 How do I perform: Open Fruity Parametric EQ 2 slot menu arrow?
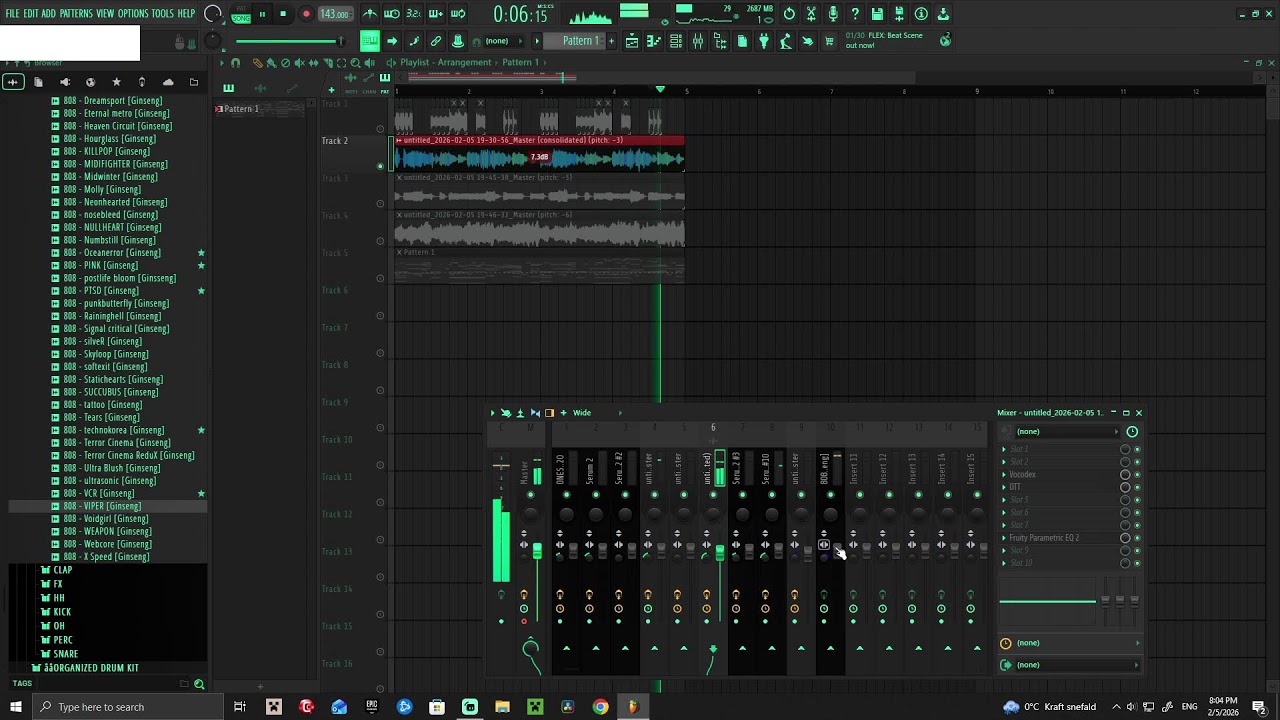[1004, 538]
